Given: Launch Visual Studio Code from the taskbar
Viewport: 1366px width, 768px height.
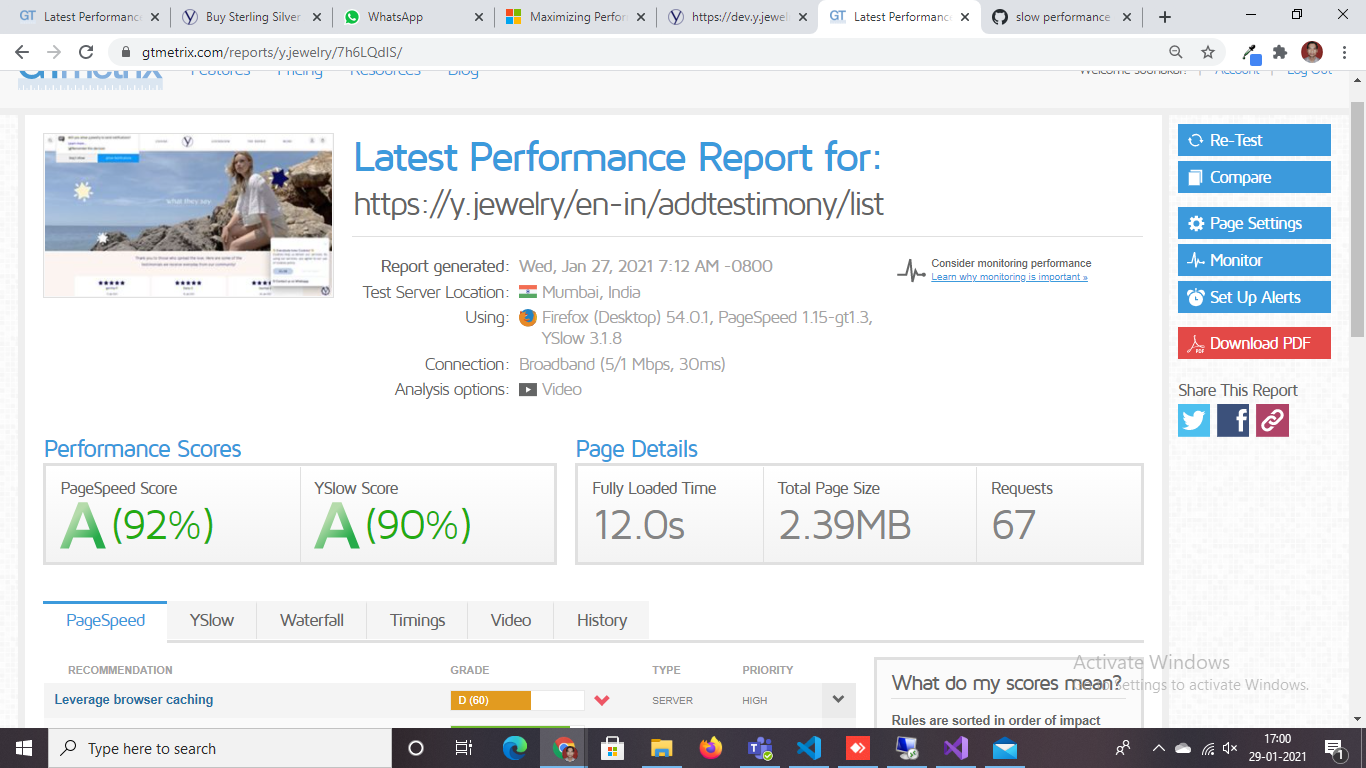Looking at the screenshot, I should coord(808,748).
